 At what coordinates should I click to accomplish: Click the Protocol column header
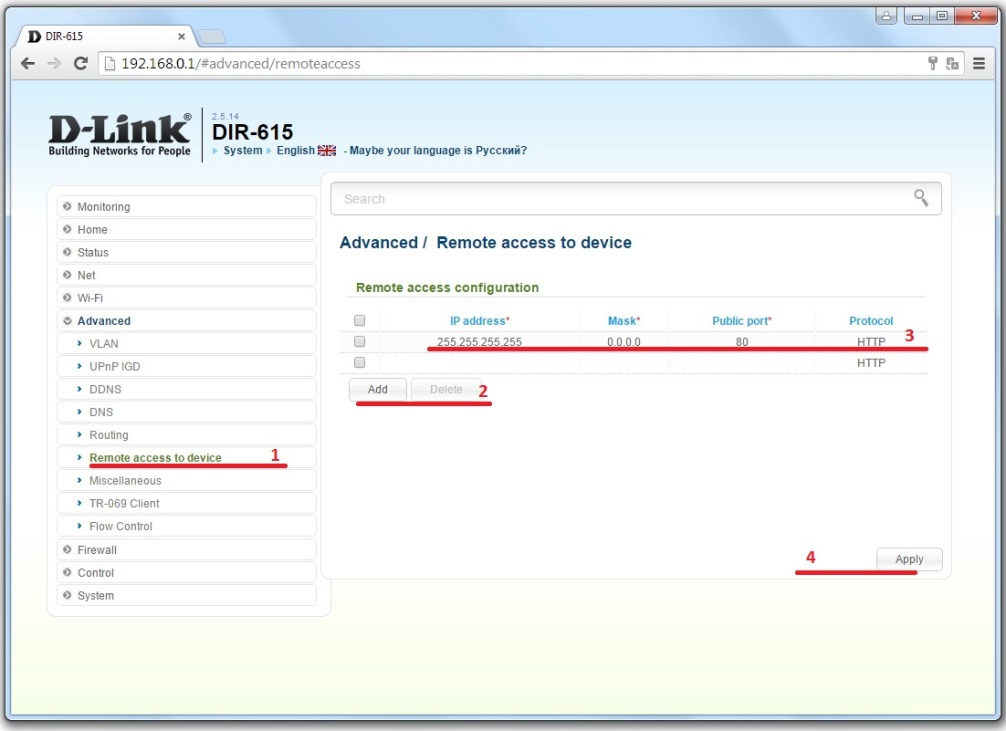(x=871, y=321)
